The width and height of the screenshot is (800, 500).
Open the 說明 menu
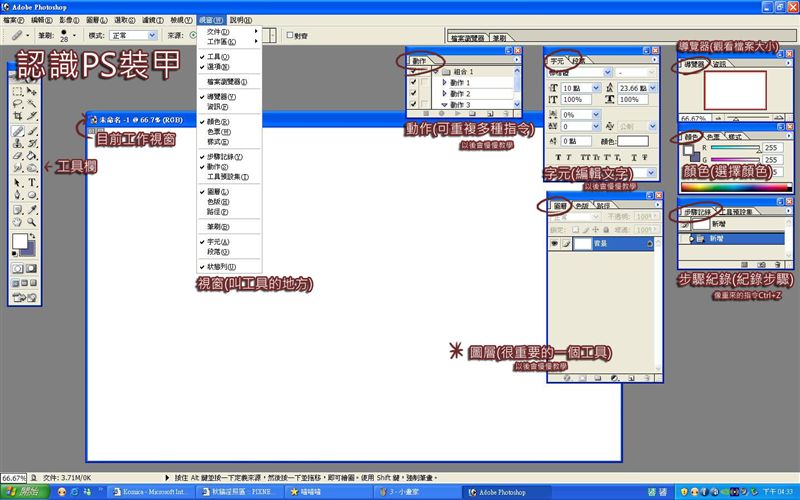point(240,20)
